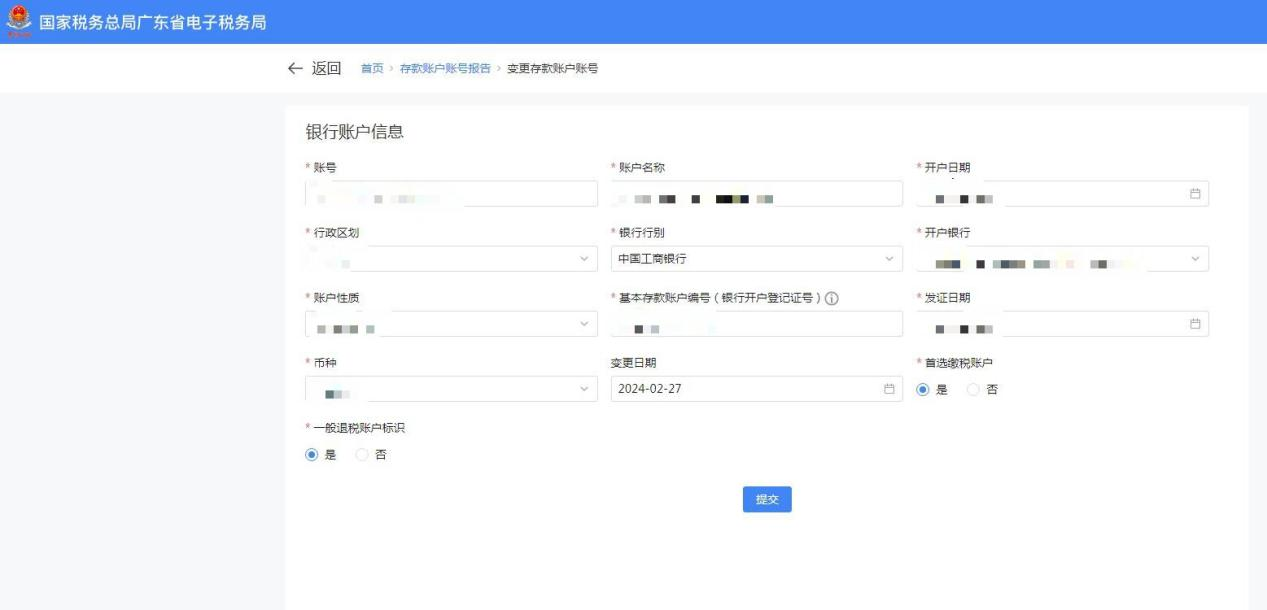This screenshot has width=1267, height=610.
Task: Click the blue 提交 button
Action: tap(767, 500)
